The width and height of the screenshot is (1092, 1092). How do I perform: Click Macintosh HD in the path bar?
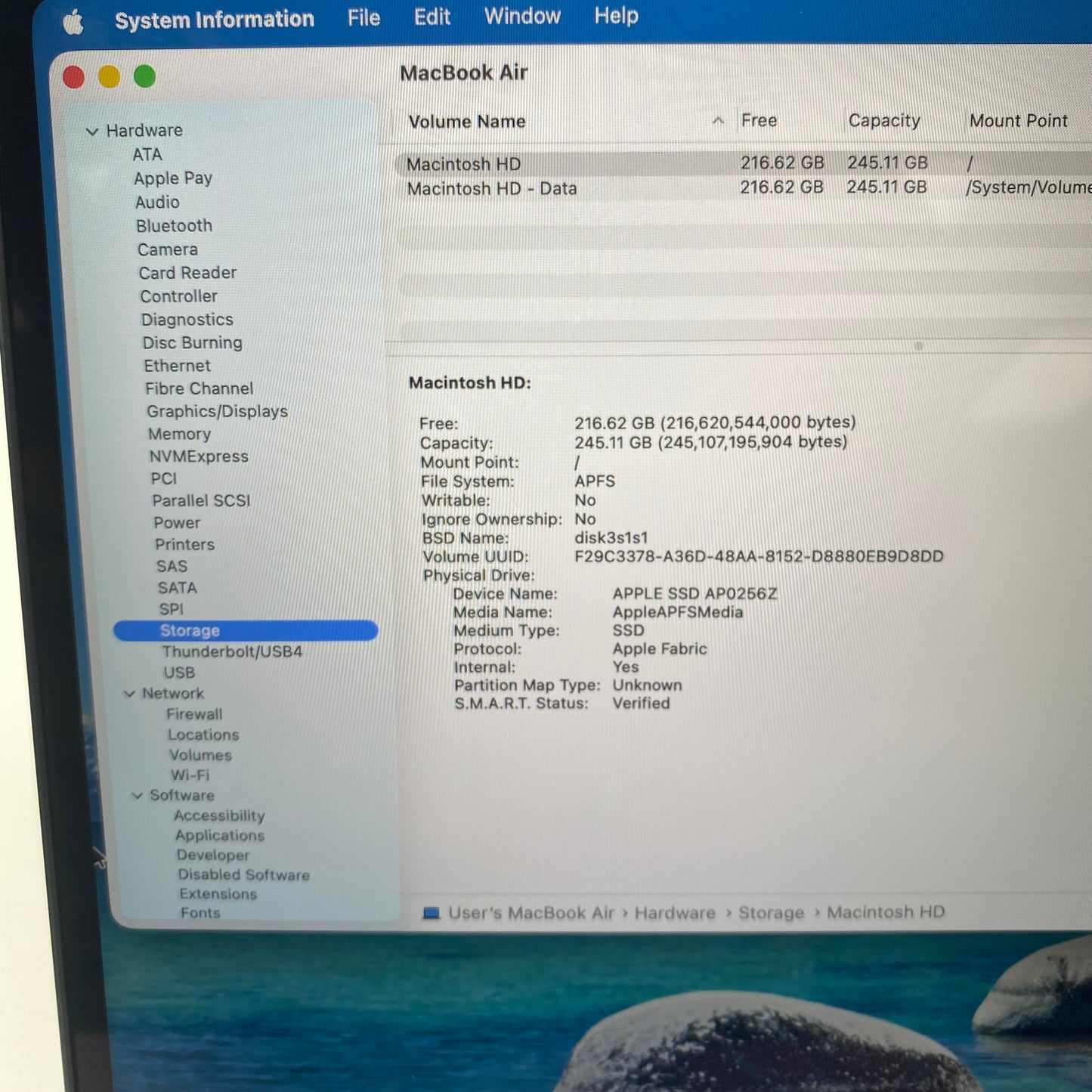(886, 912)
